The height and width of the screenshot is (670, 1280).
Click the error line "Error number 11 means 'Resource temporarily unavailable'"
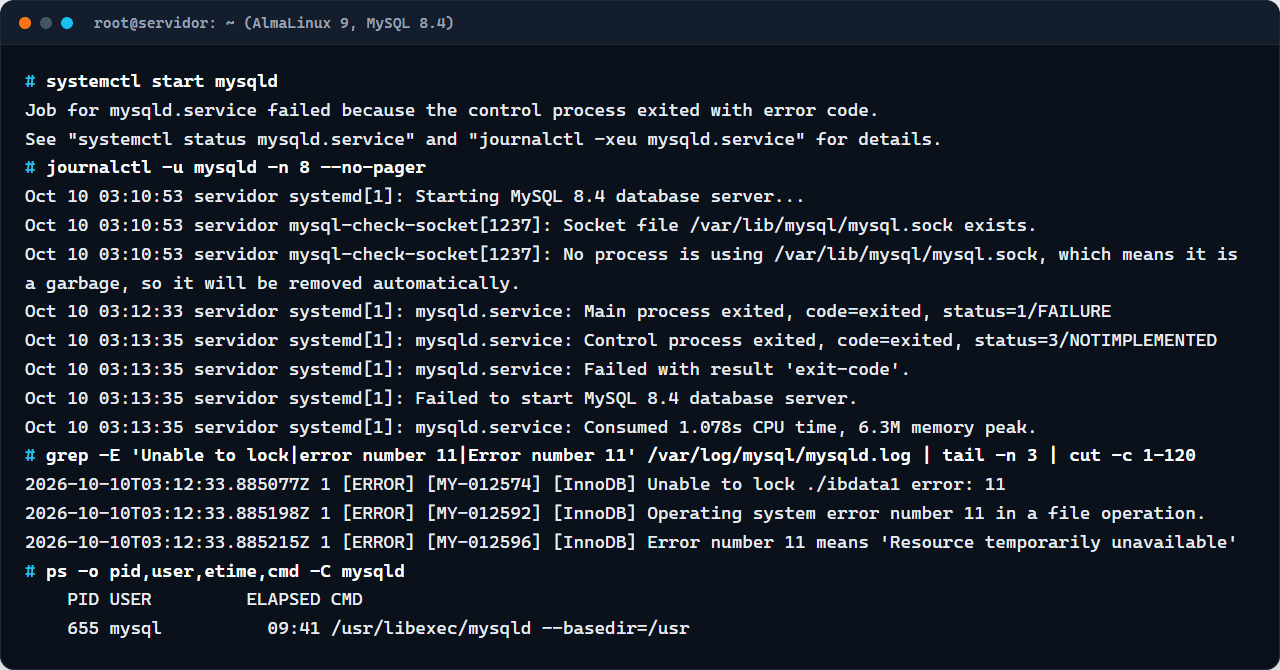coord(631,544)
